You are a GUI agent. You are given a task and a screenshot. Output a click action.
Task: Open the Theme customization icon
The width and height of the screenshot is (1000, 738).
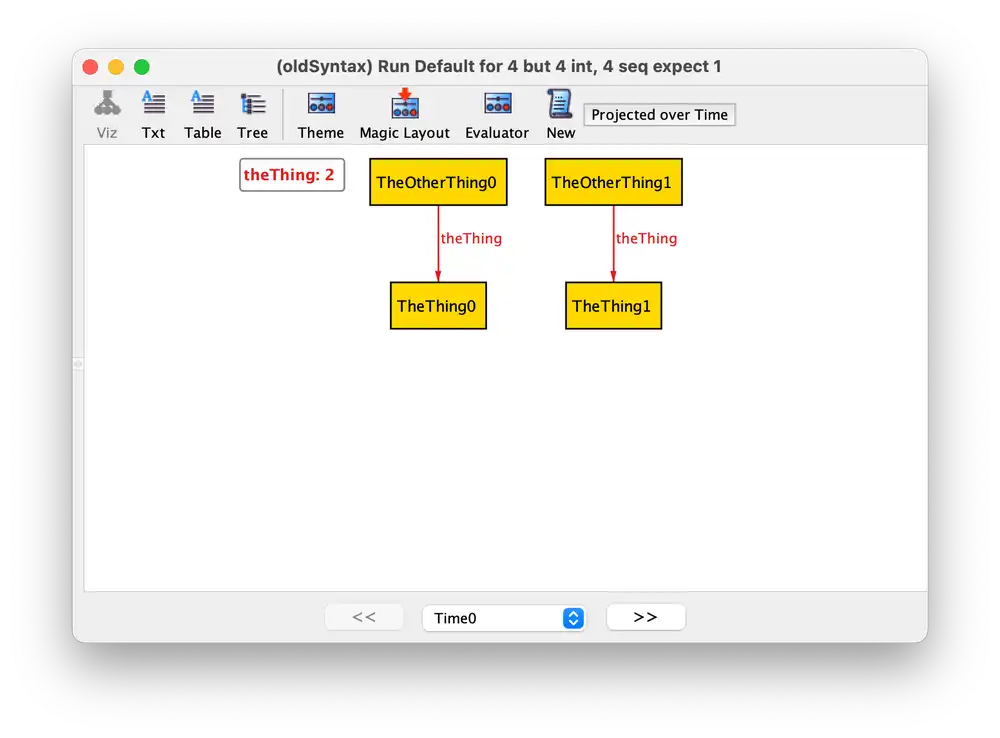click(x=320, y=113)
